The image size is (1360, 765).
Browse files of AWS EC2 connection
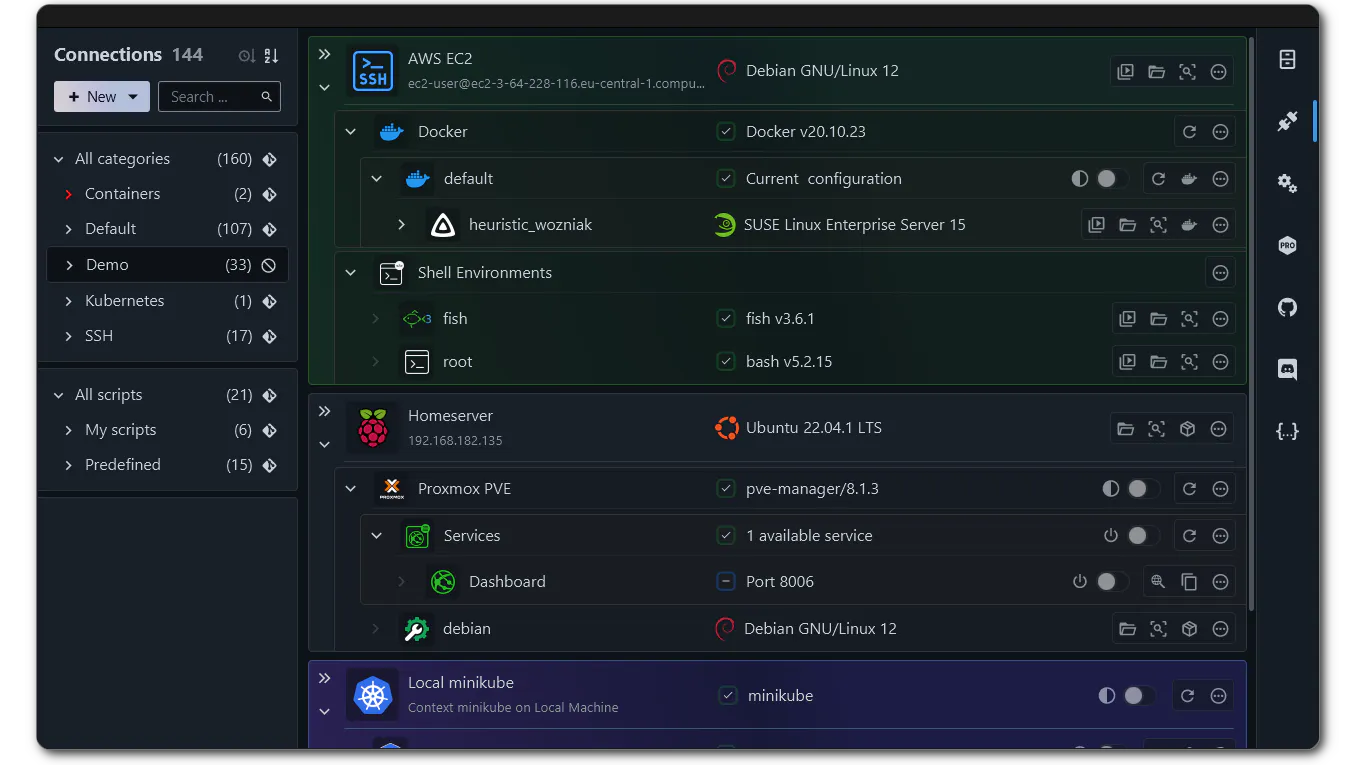pos(1156,72)
